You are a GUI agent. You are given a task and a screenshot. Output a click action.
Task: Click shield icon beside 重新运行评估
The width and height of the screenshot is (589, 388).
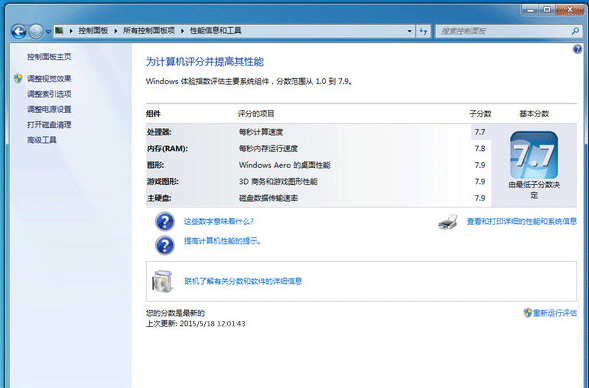click(528, 313)
